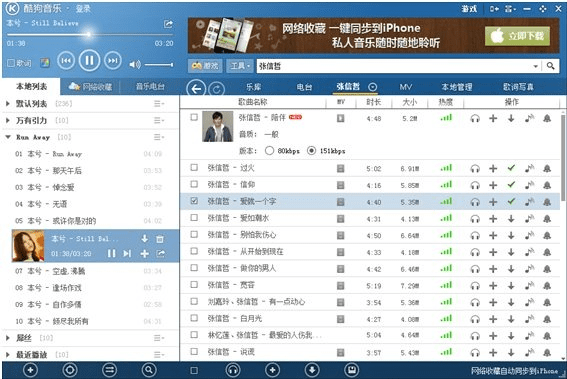Click the bottom save disk icon
Viewport: 567px width, 379px height.
[x=351, y=370]
